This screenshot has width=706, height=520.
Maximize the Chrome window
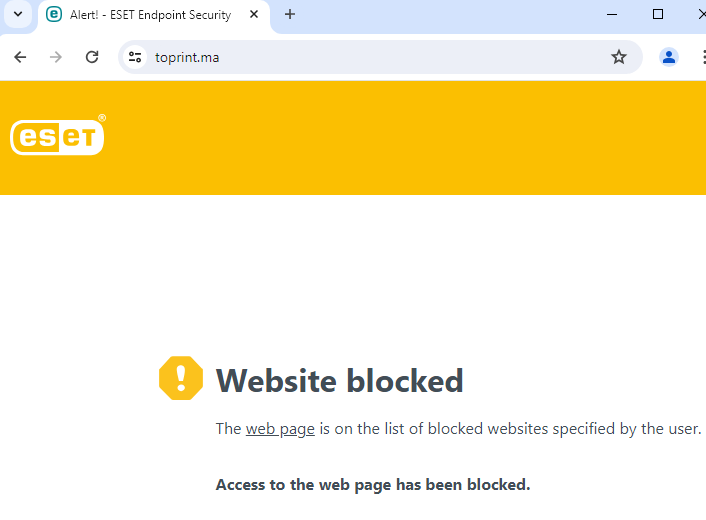tap(658, 14)
